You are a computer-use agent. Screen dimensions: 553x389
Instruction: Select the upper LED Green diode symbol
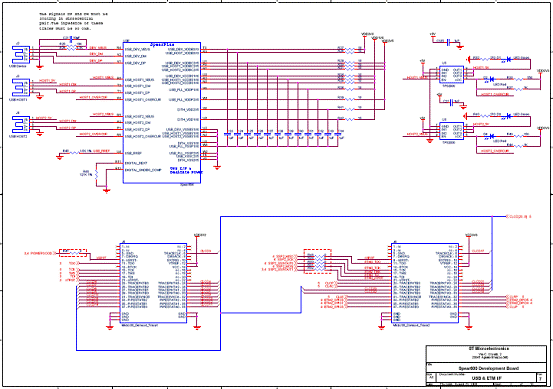(508, 59)
